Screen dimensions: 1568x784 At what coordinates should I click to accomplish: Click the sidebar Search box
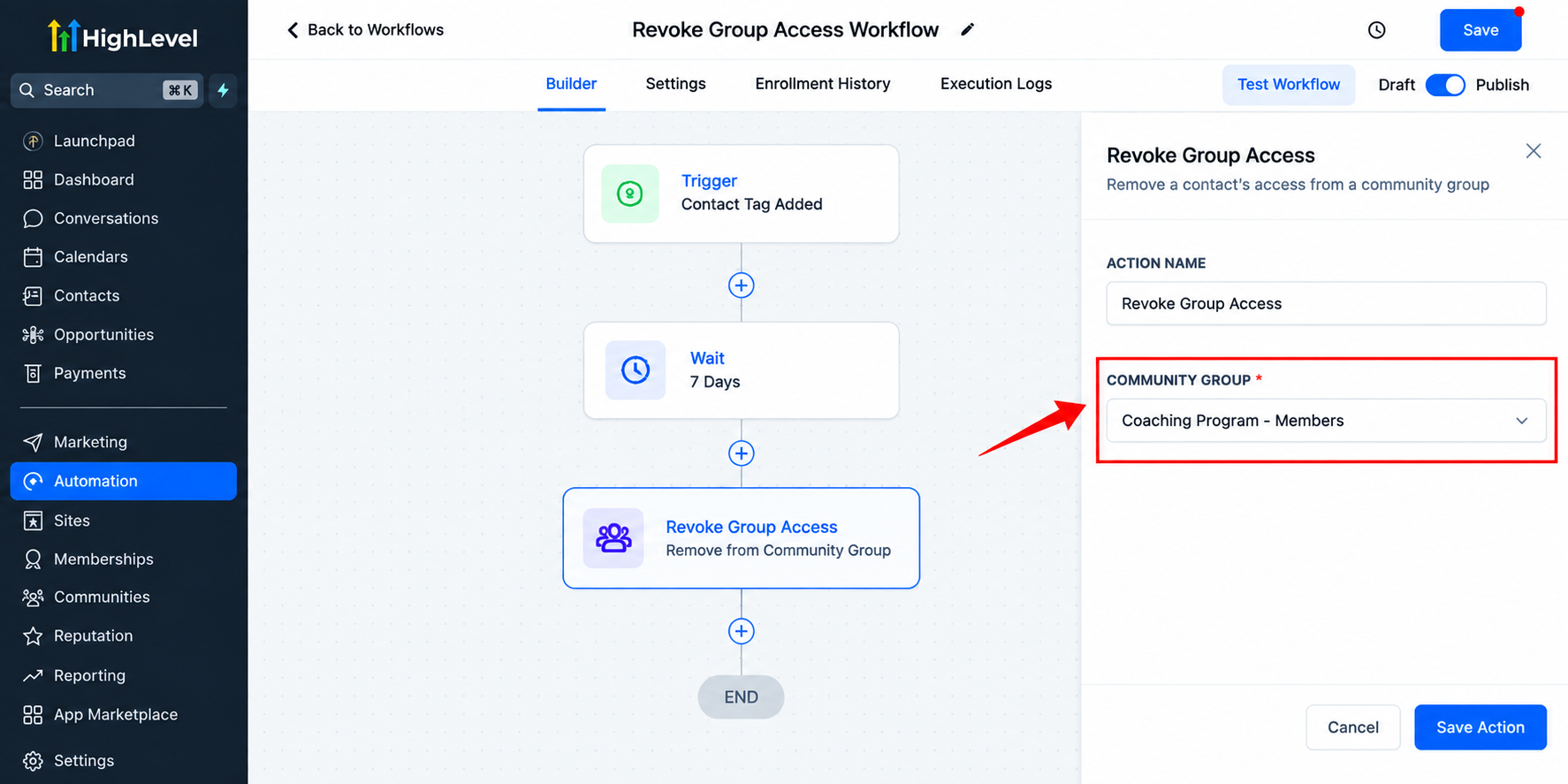pos(107,90)
